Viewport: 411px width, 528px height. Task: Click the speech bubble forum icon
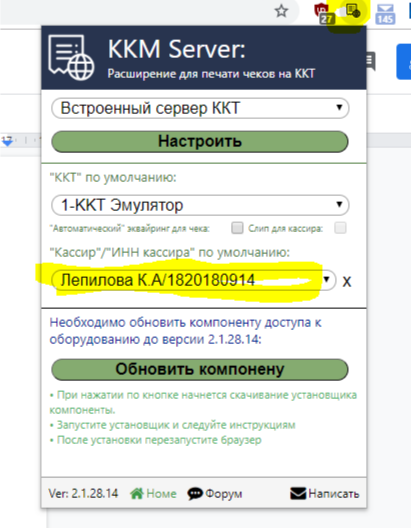pos(195,494)
